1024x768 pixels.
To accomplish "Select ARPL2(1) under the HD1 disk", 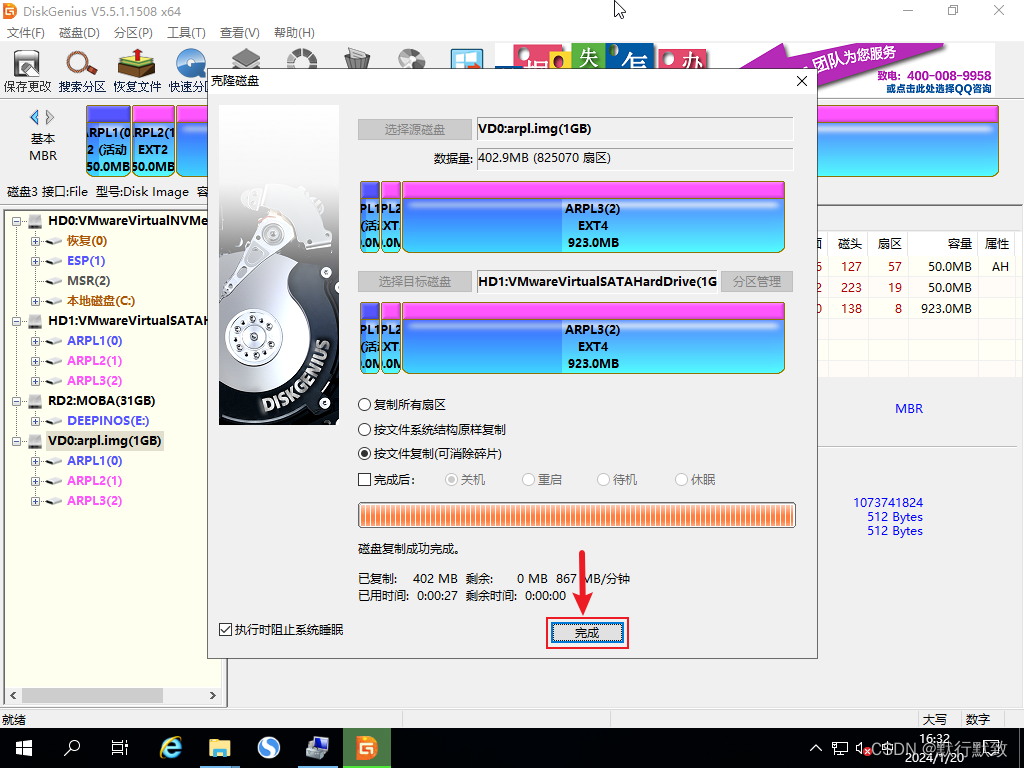I will point(95,360).
